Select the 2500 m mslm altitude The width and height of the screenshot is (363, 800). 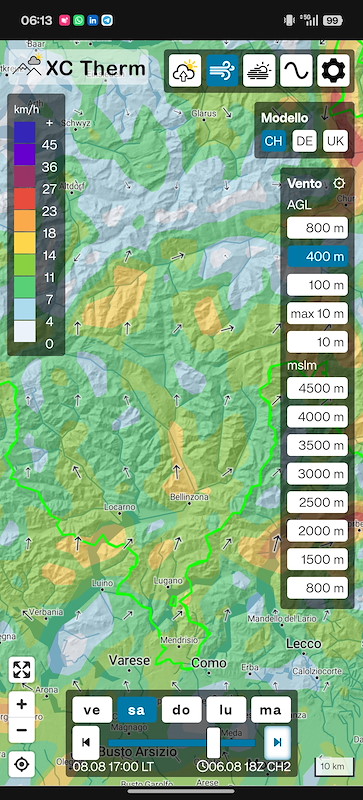pos(318,502)
